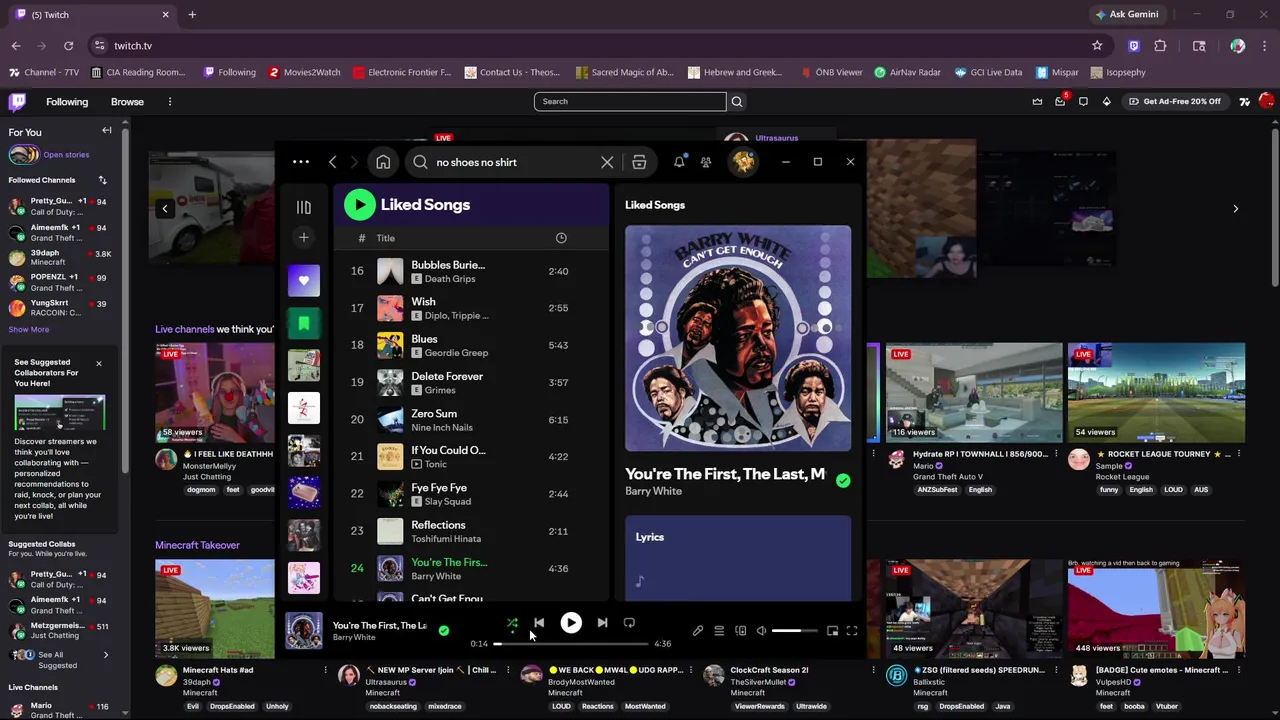Play Liked Songs with green play button
Screen dimensions: 1280x720
[x=360, y=204]
